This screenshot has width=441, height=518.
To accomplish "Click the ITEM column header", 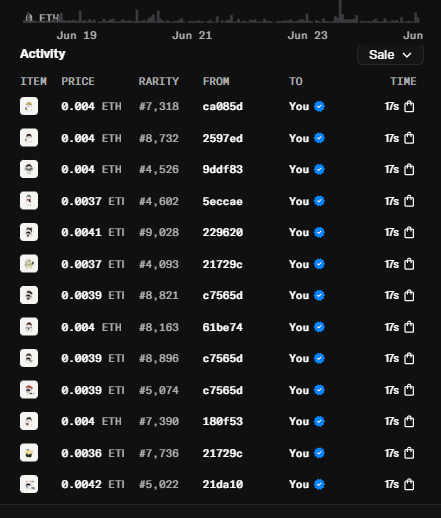I will (x=33, y=81).
